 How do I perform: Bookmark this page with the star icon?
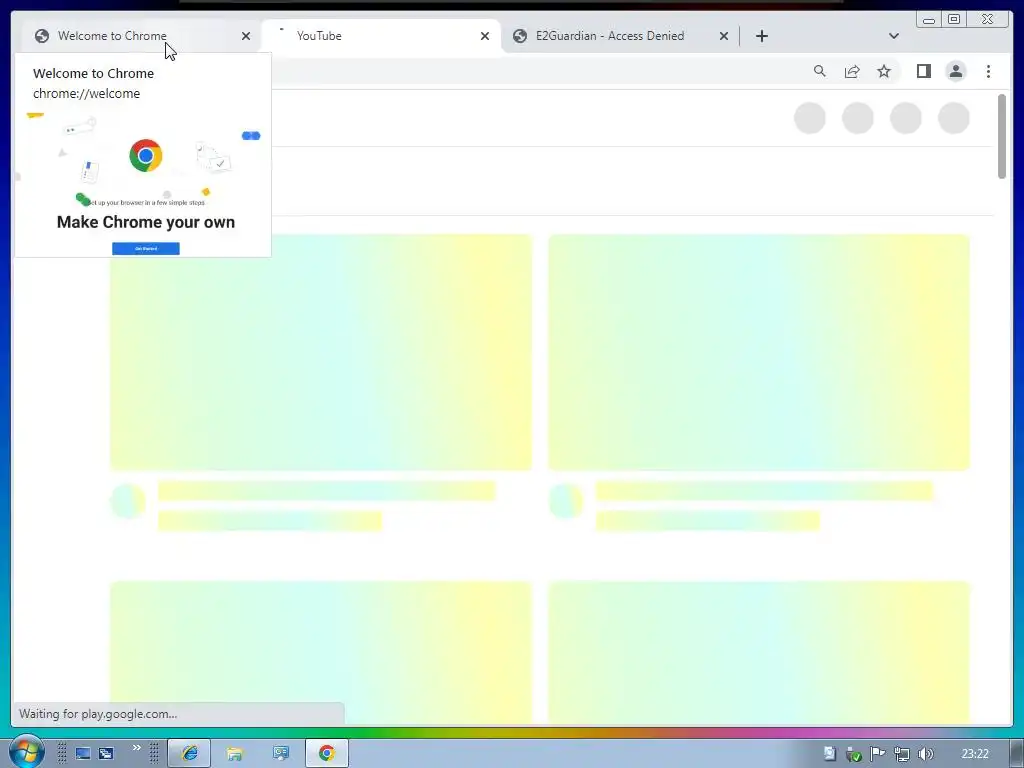[x=884, y=71]
